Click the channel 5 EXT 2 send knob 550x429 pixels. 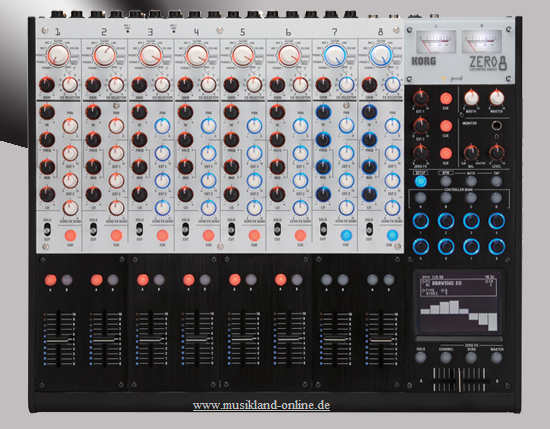[x=254, y=181]
